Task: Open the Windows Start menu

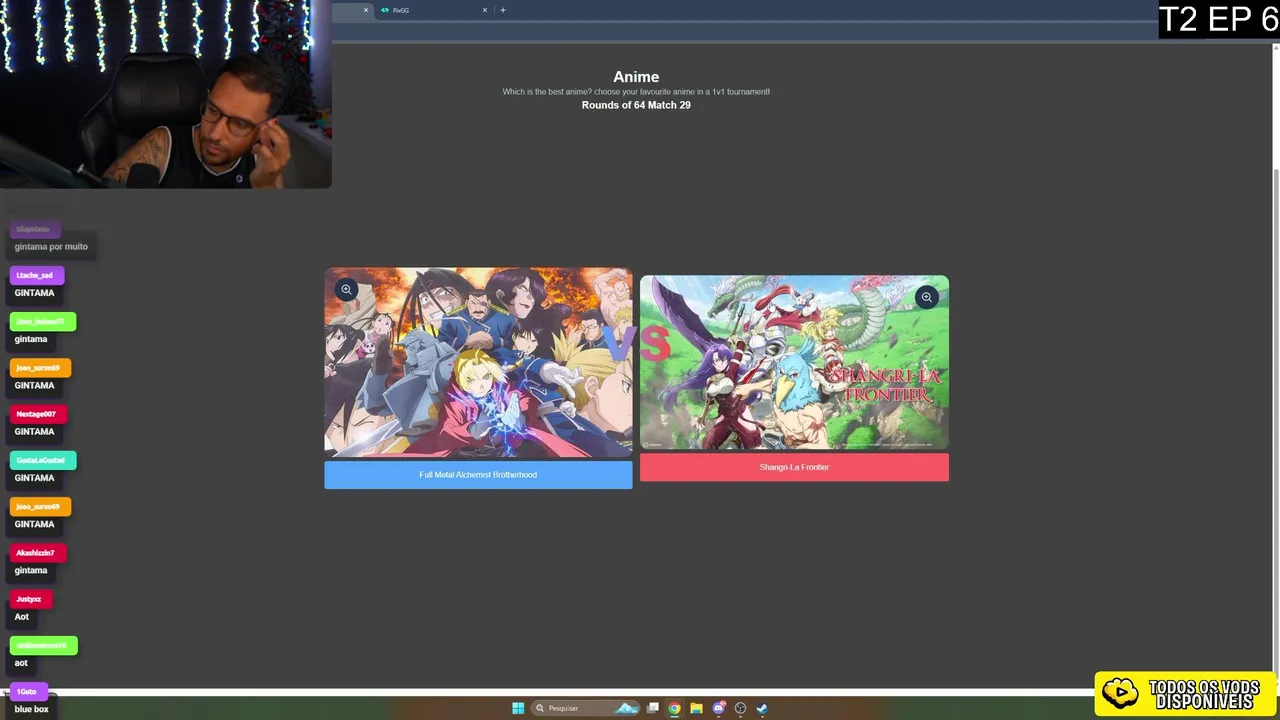Action: (x=518, y=708)
